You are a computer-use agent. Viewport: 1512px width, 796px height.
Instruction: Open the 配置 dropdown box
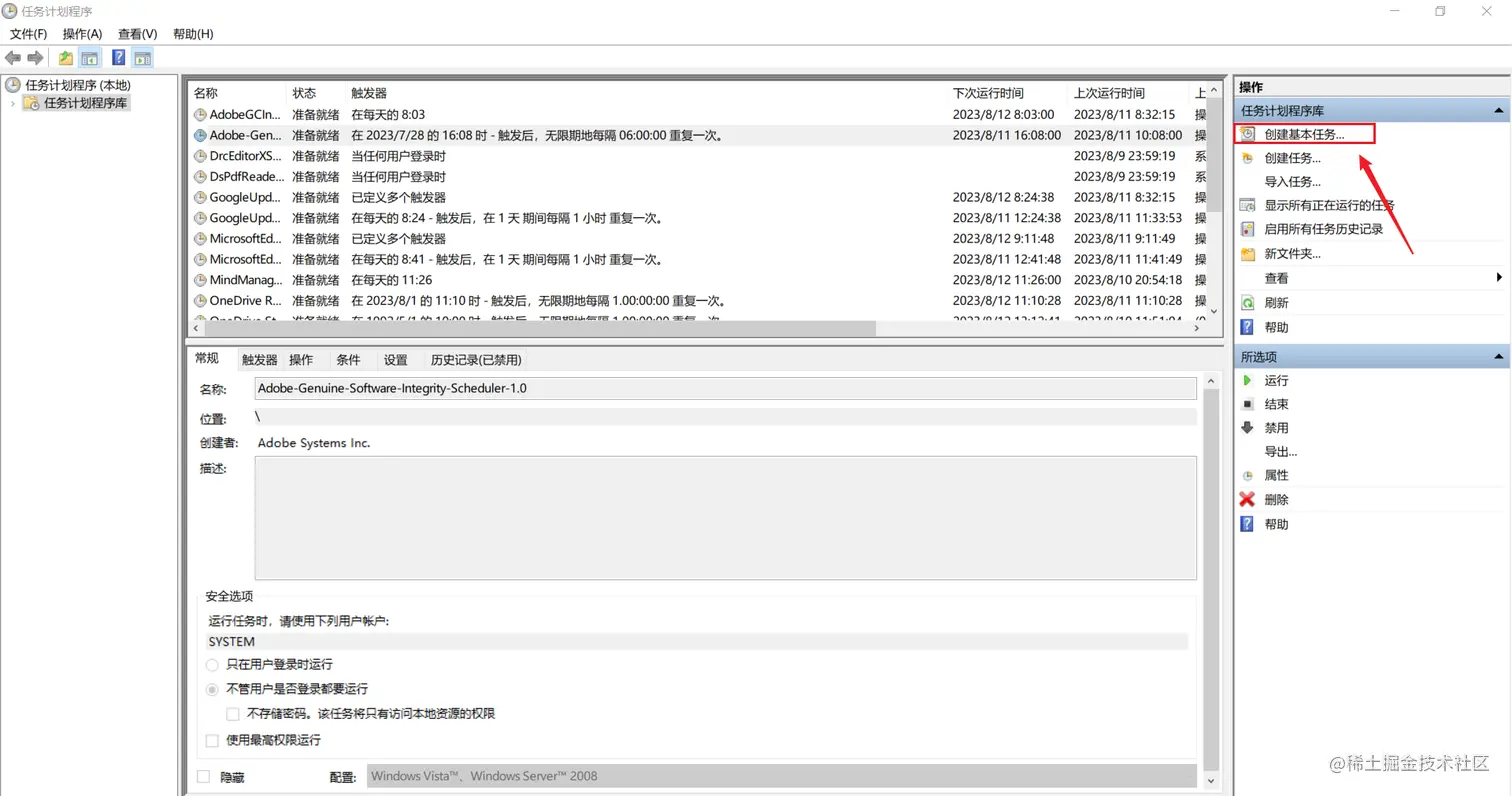(782, 775)
